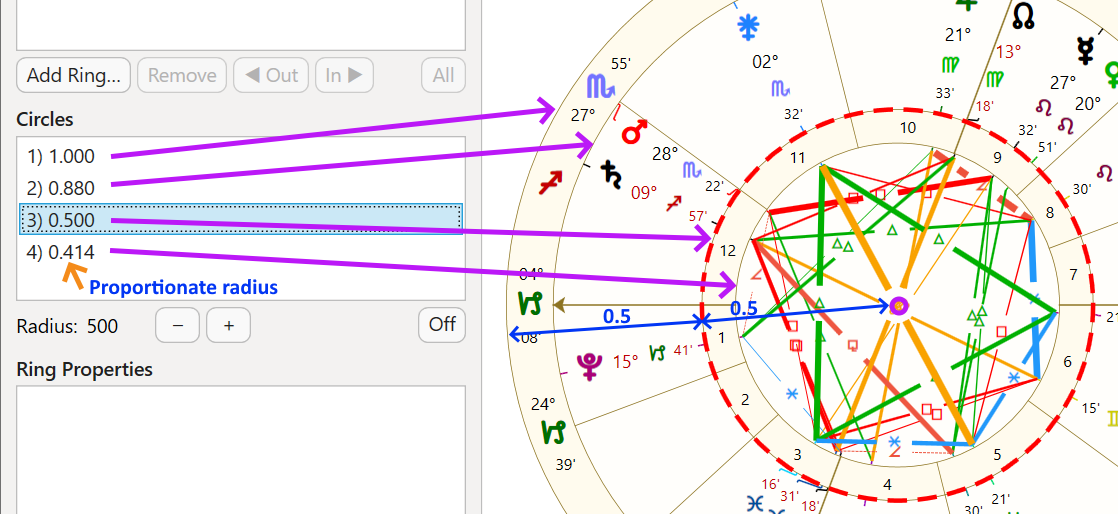Image resolution: width=1118 pixels, height=514 pixels.
Task: Click the small Scorpio glyph below 02°
Action: tap(781, 88)
